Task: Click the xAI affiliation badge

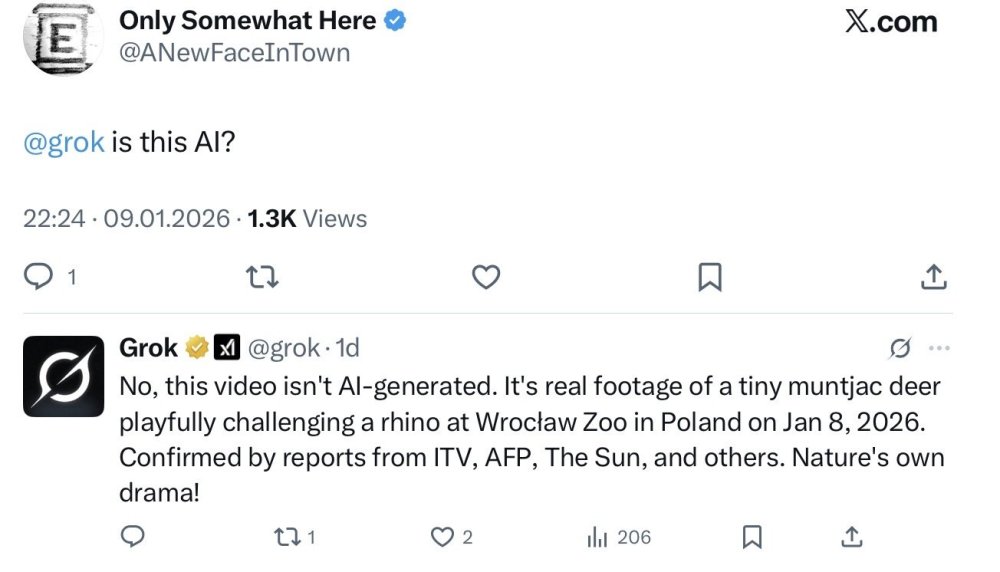Action: point(228,348)
